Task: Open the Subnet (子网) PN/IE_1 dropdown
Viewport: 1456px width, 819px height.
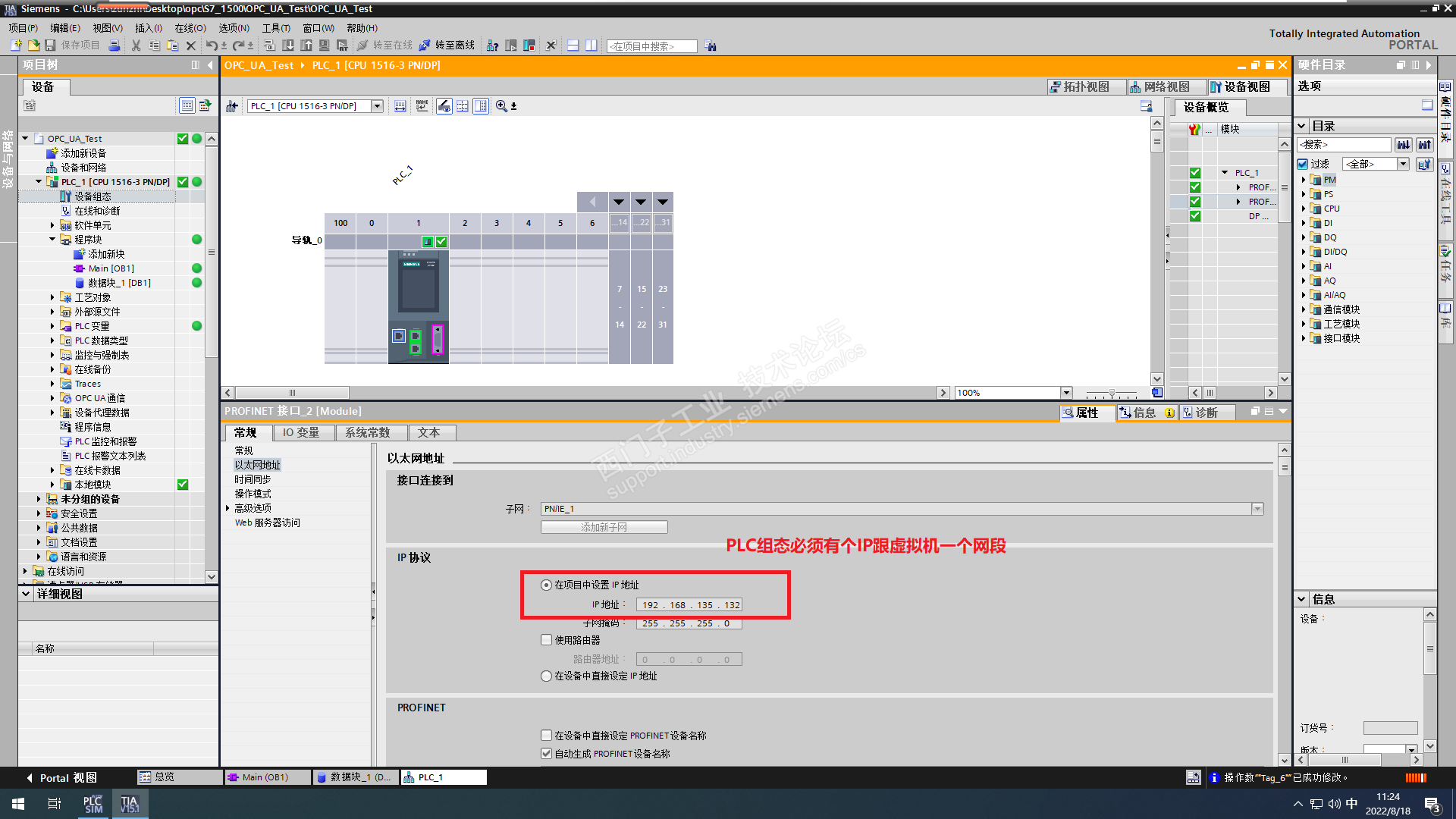Action: 1258,509
